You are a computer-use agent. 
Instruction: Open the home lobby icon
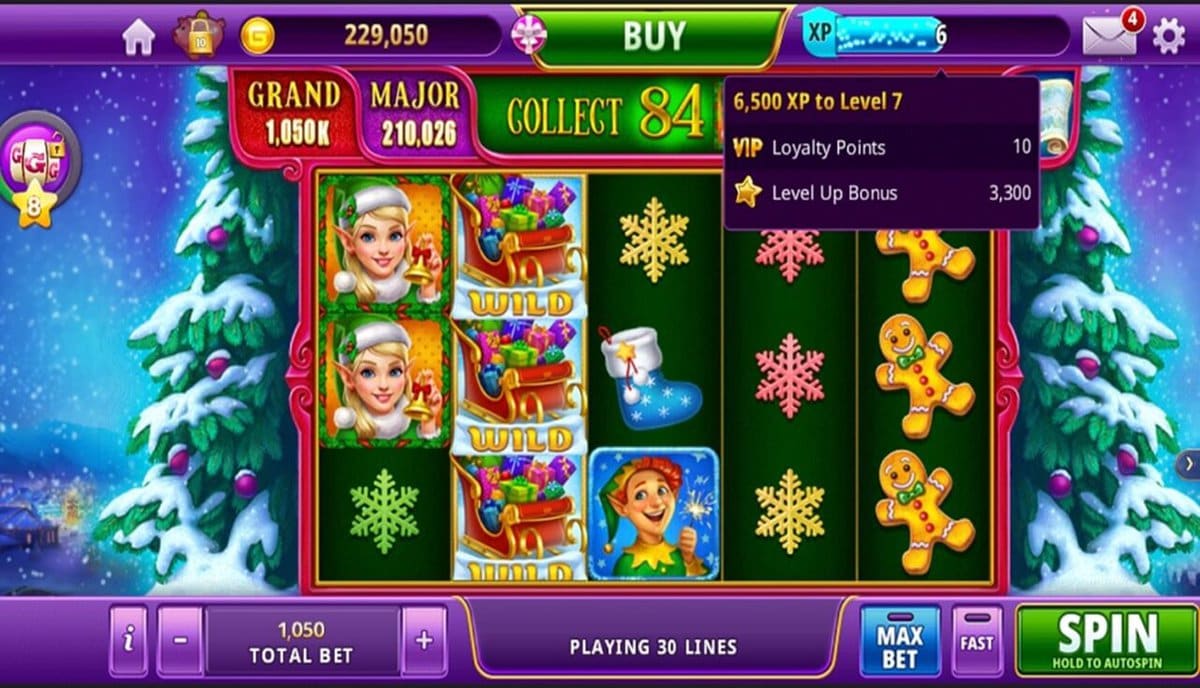pos(139,37)
